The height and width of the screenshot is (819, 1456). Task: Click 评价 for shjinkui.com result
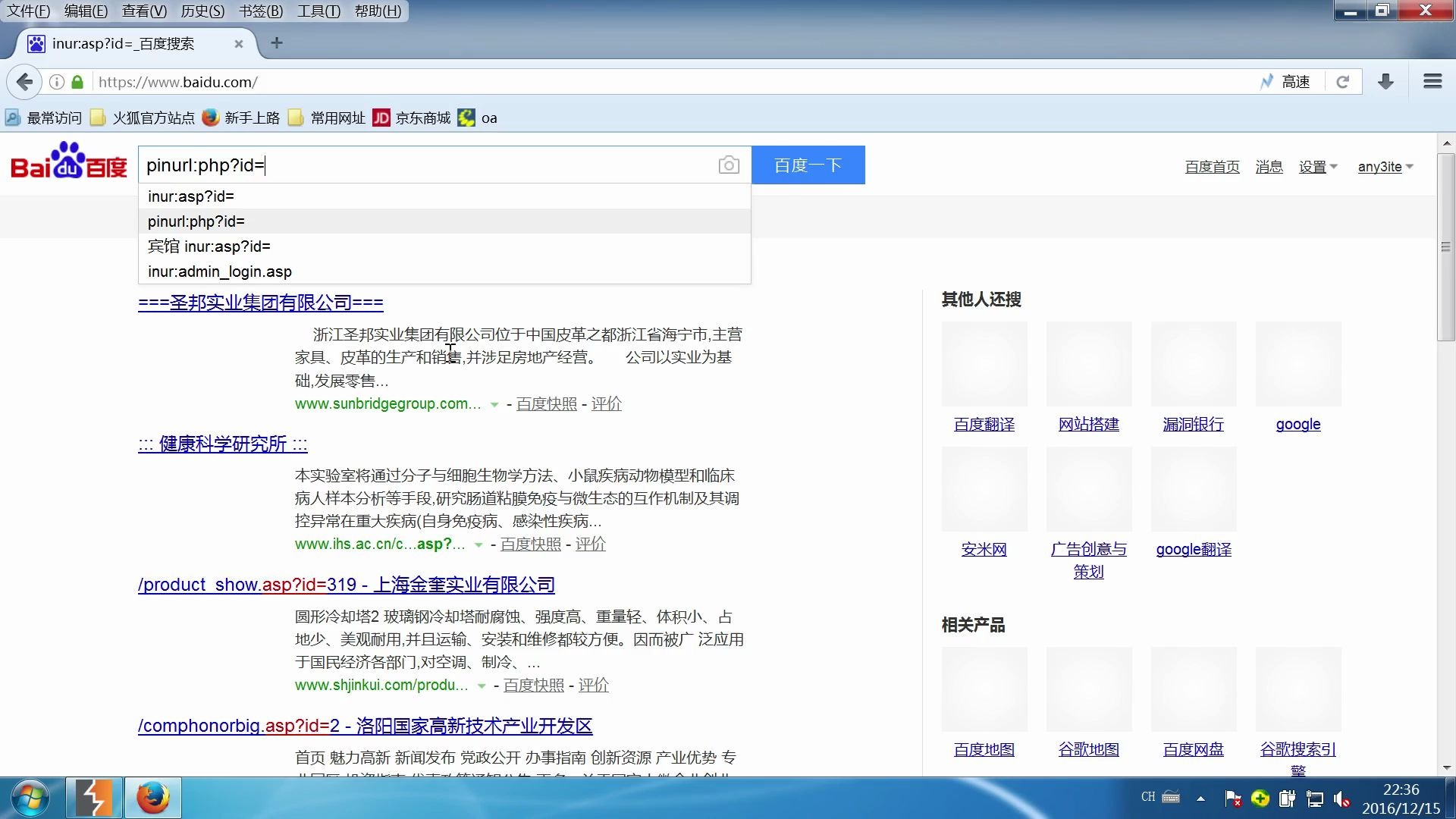pos(593,686)
